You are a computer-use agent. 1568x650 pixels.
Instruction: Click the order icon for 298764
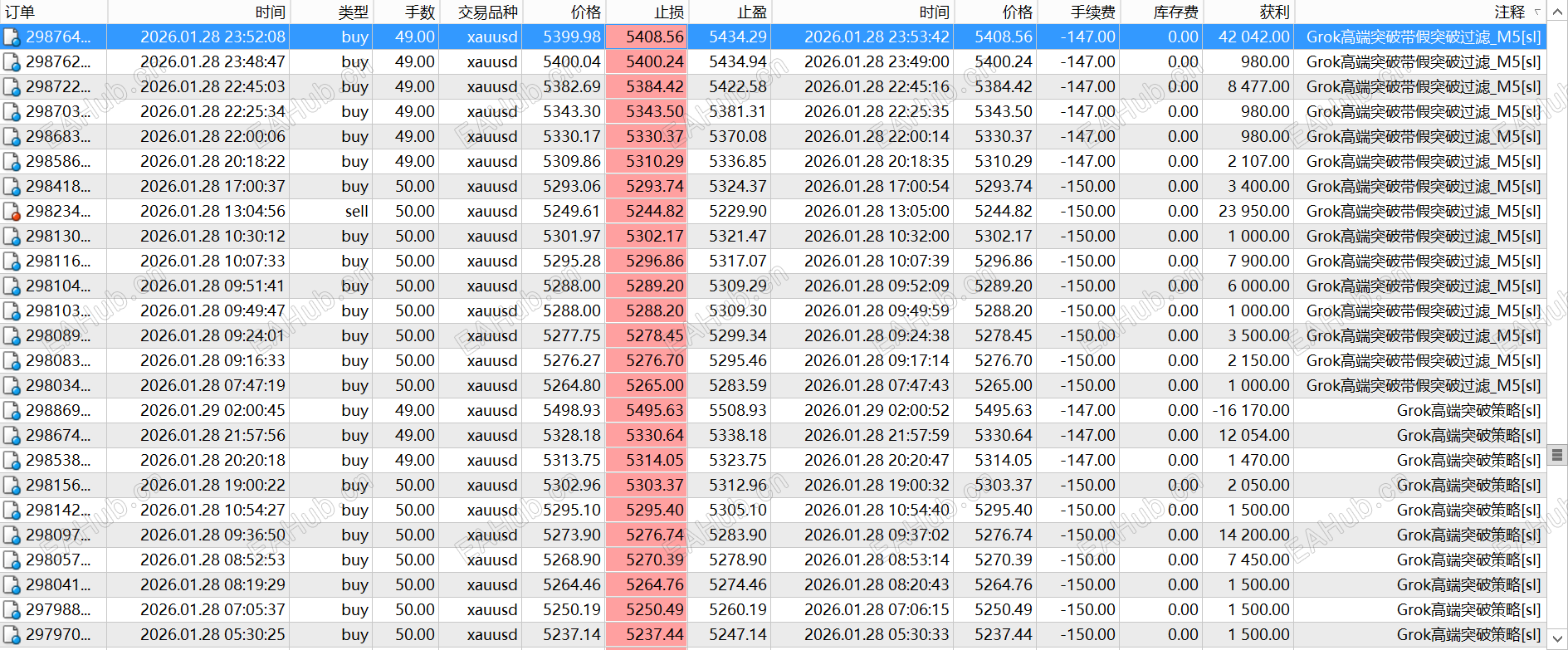[x=12, y=37]
